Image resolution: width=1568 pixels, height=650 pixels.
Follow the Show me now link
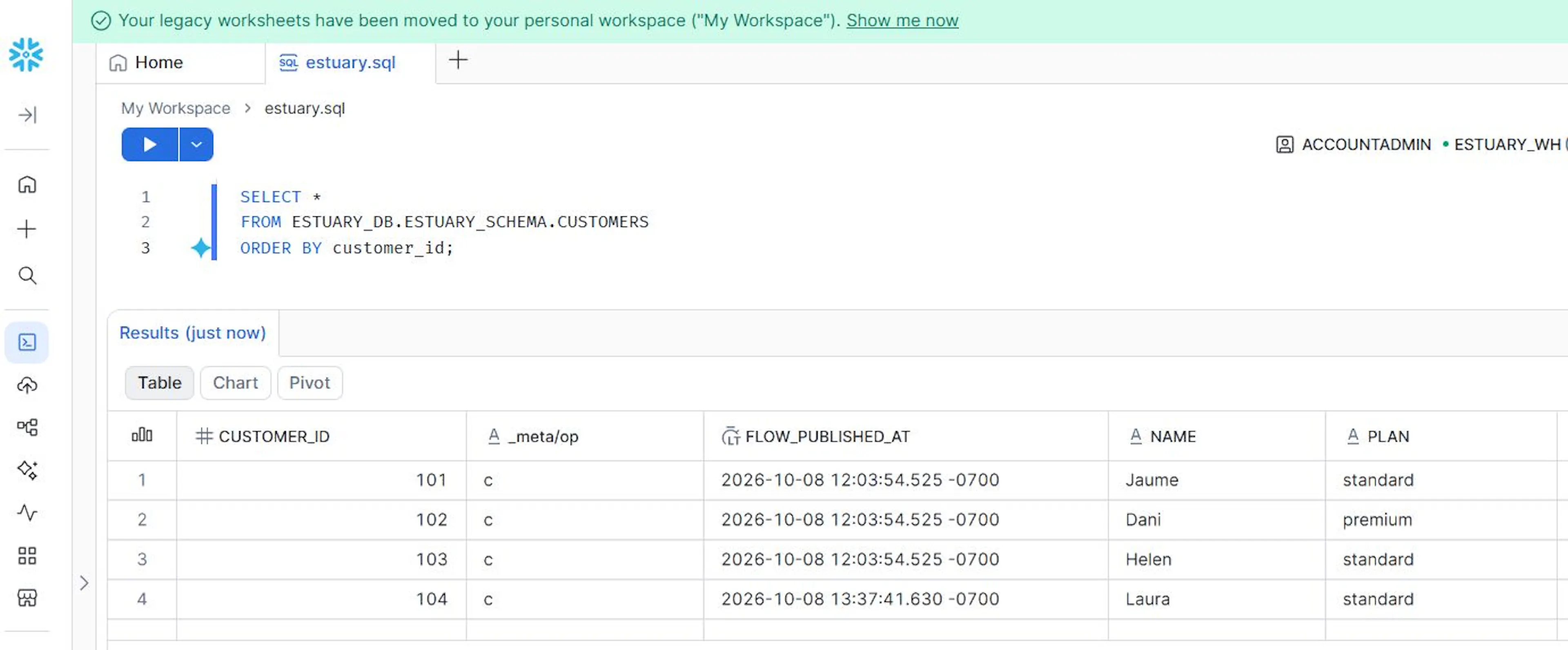(x=902, y=20)
